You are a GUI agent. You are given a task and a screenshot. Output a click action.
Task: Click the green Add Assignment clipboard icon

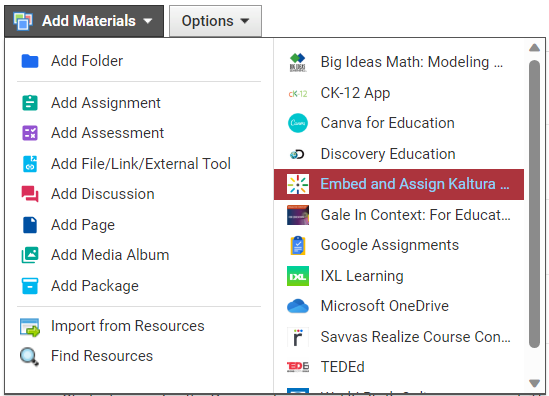tap(30, 103)
